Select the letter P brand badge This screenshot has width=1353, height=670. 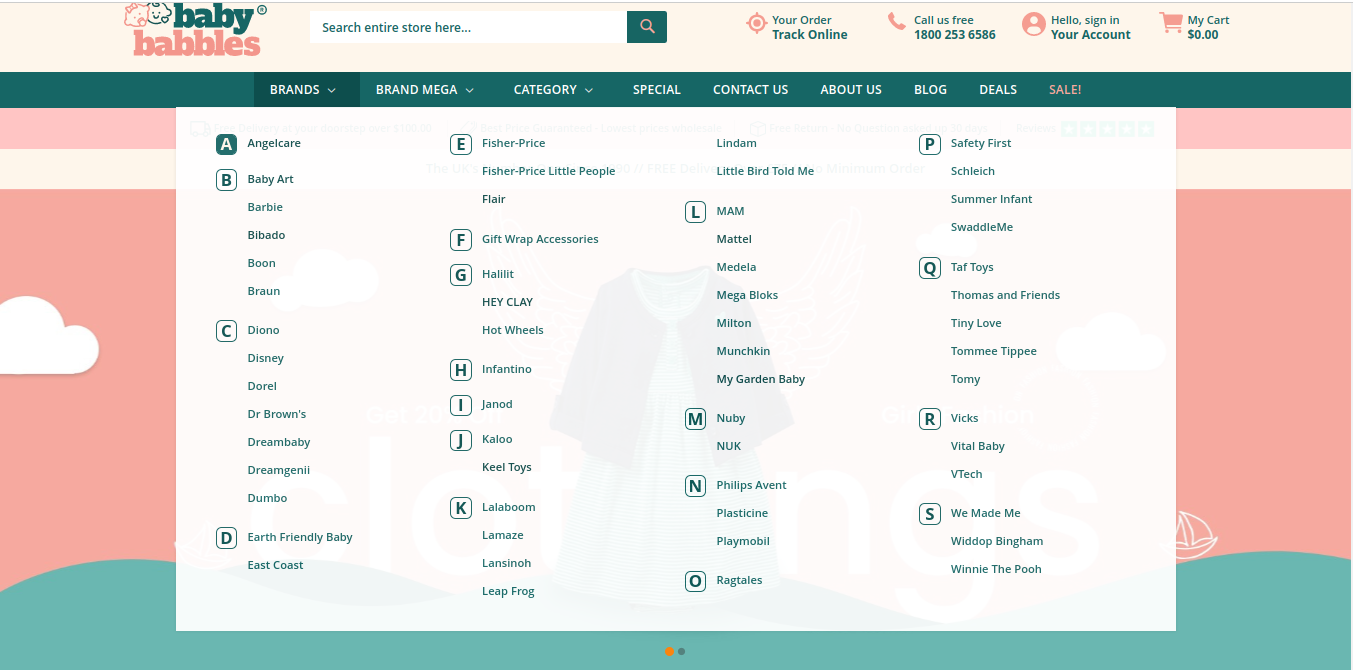pos(930,144)
